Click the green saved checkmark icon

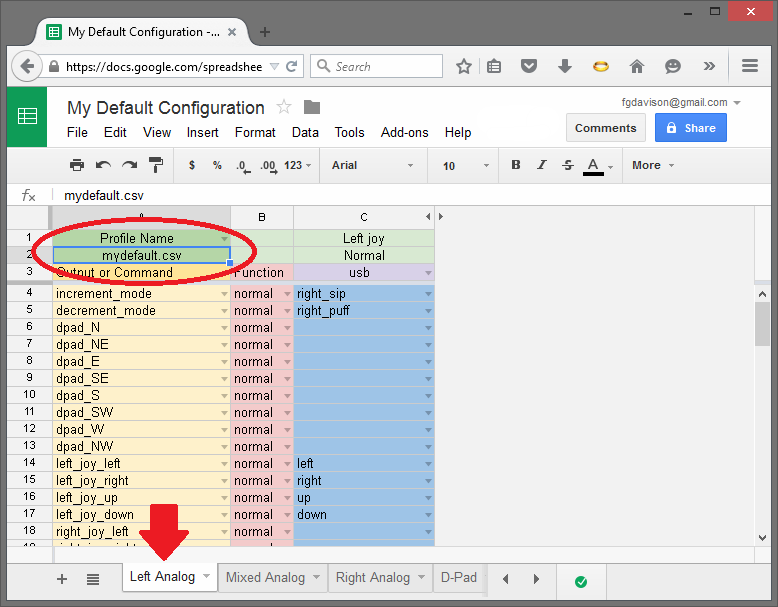point(581,582)
